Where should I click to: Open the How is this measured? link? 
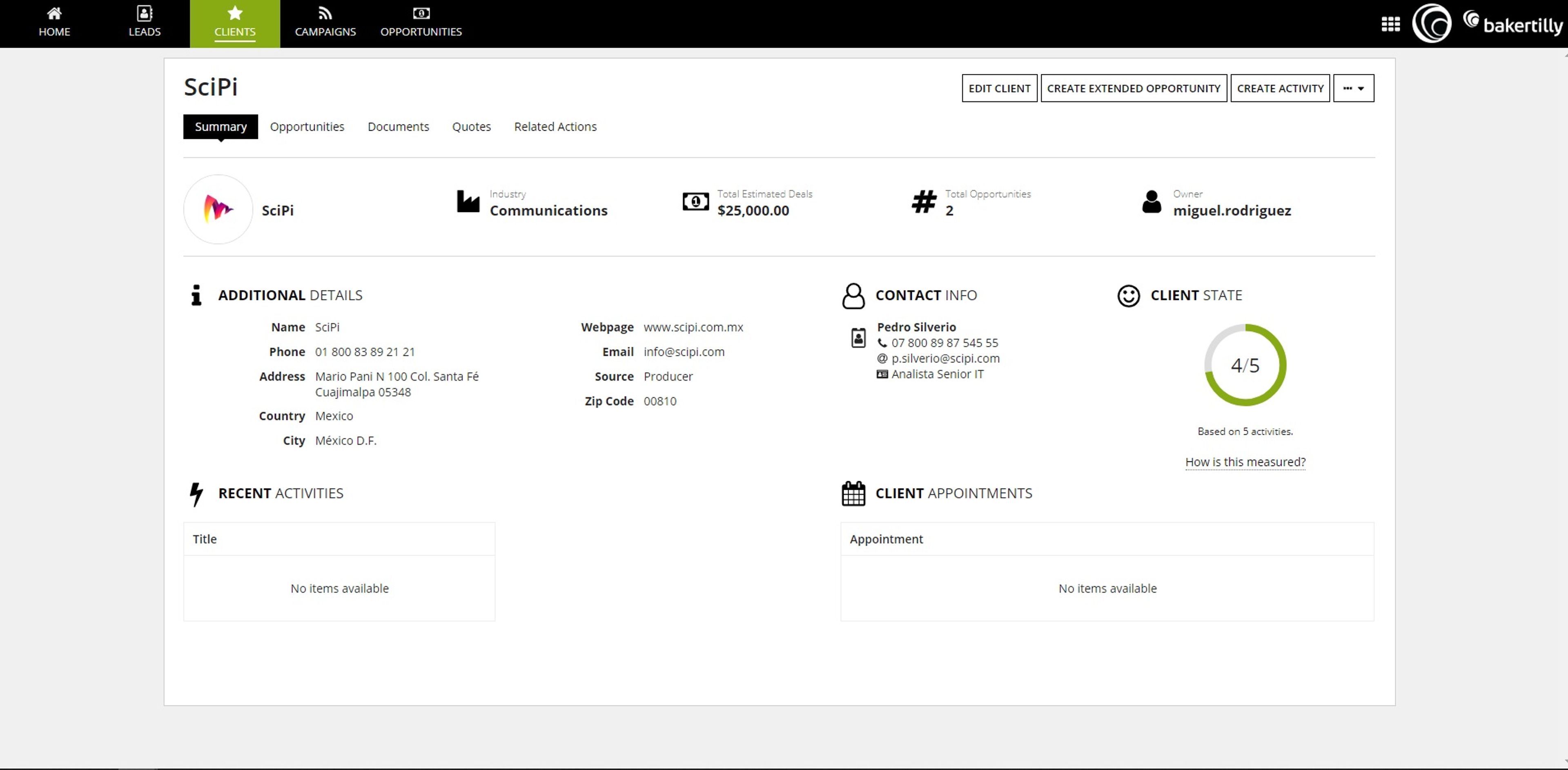(x=1245, y=462)
